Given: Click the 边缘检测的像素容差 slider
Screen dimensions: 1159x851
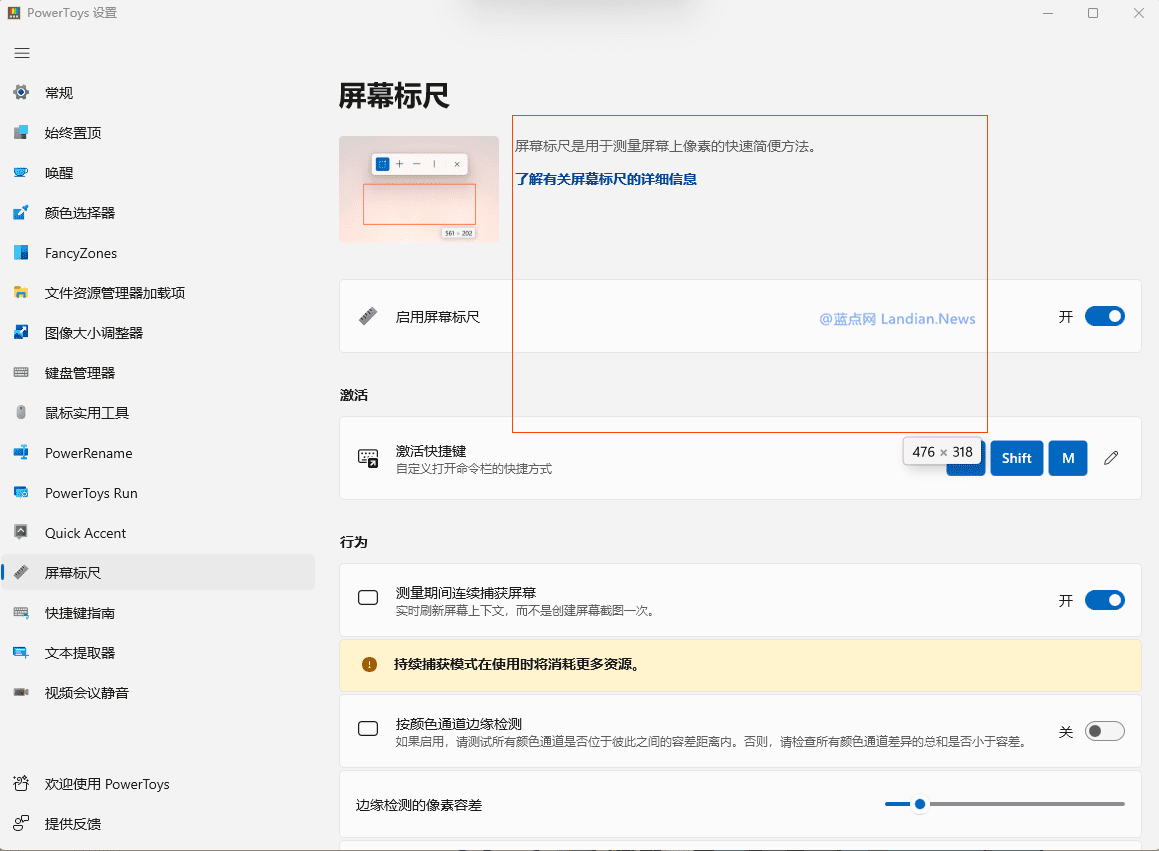Looking at the screenshot, I should pyautogui.click(x=1004, y=804).
